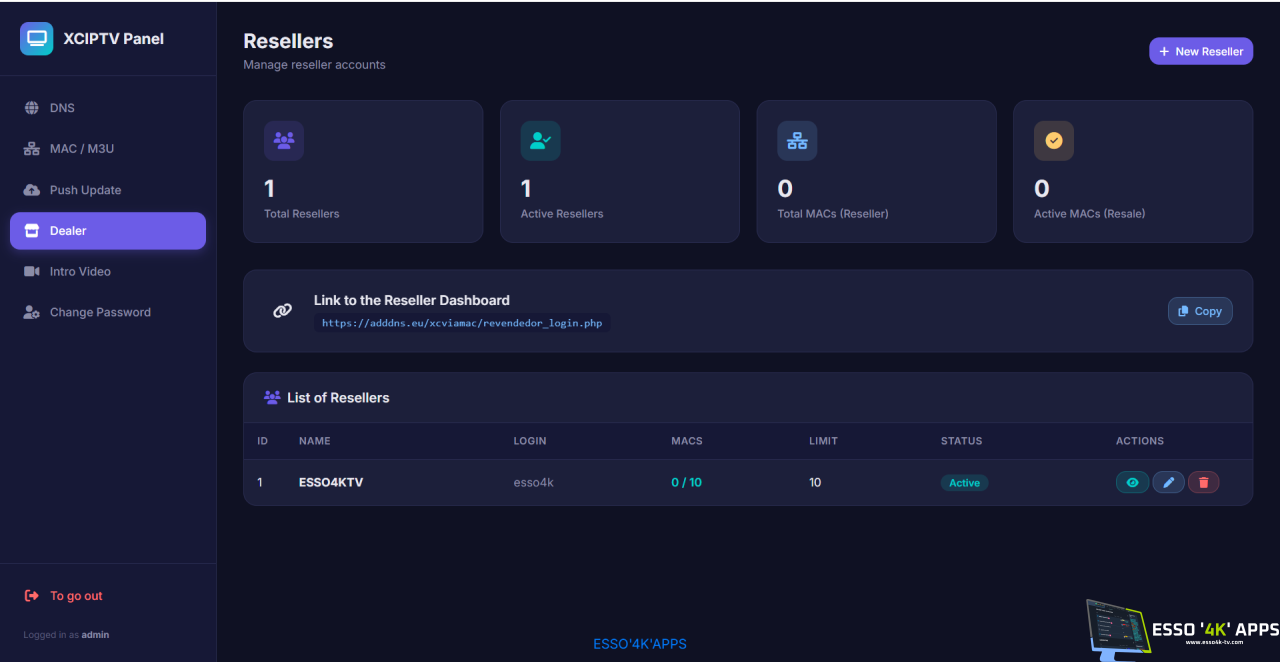This screenshot has width=1280, height=662.
Task: Click the ESSO'4K'APPS footer link
Action: pyautogui.click(x=640, y=644)
